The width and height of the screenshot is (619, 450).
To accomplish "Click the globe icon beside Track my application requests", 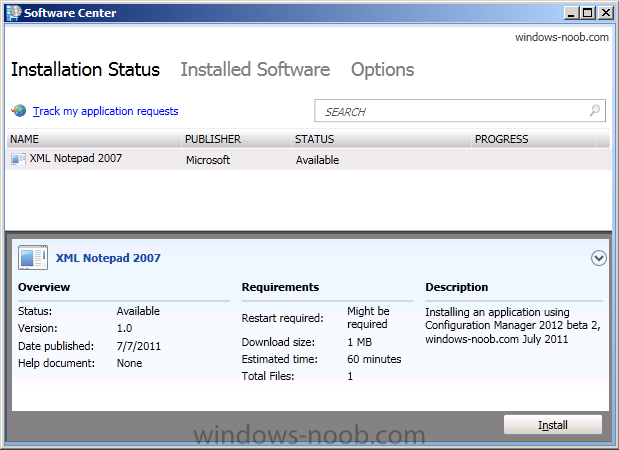I will tap(19, 111).
